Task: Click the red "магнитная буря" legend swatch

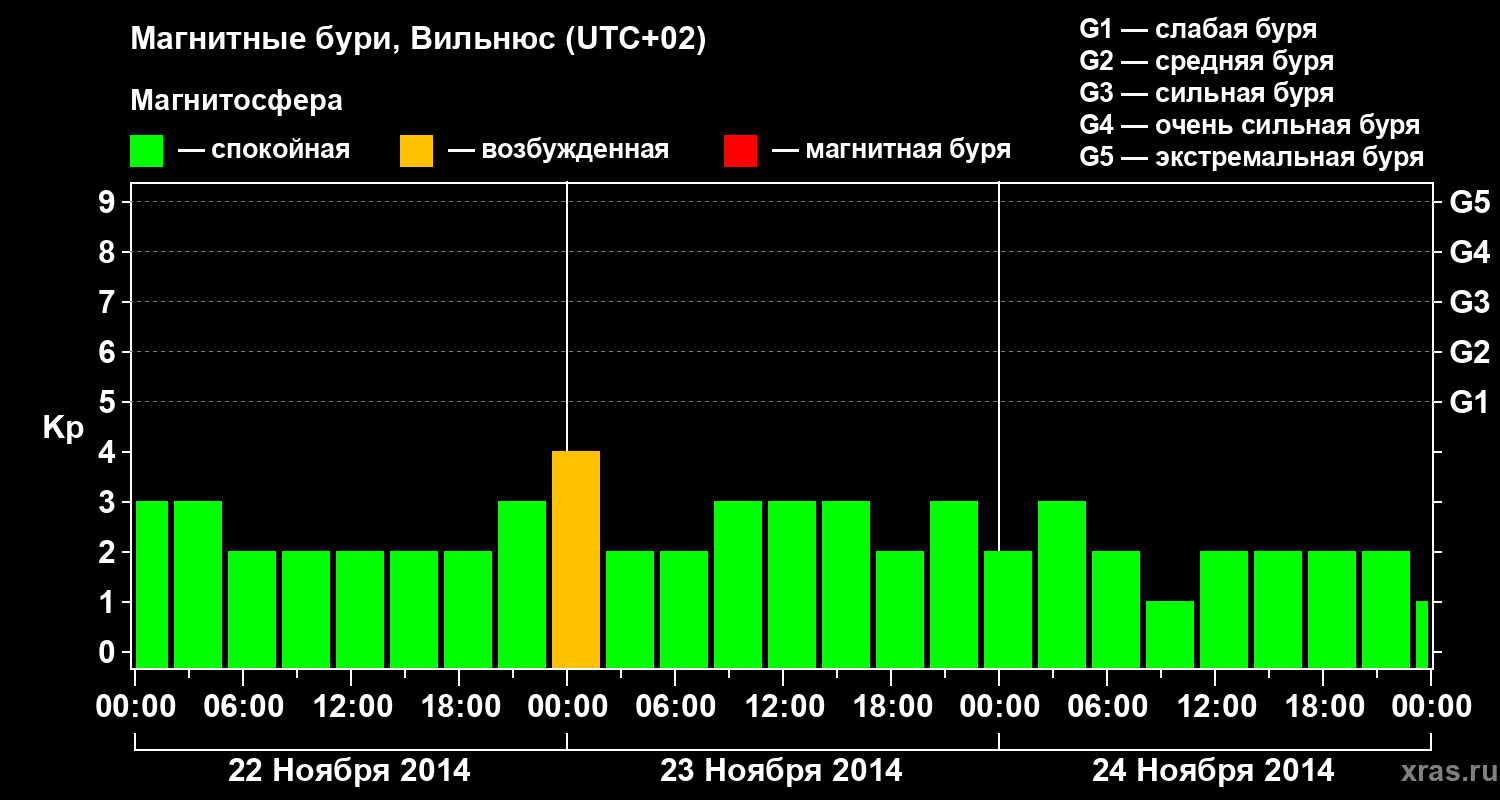Action: 740,151
